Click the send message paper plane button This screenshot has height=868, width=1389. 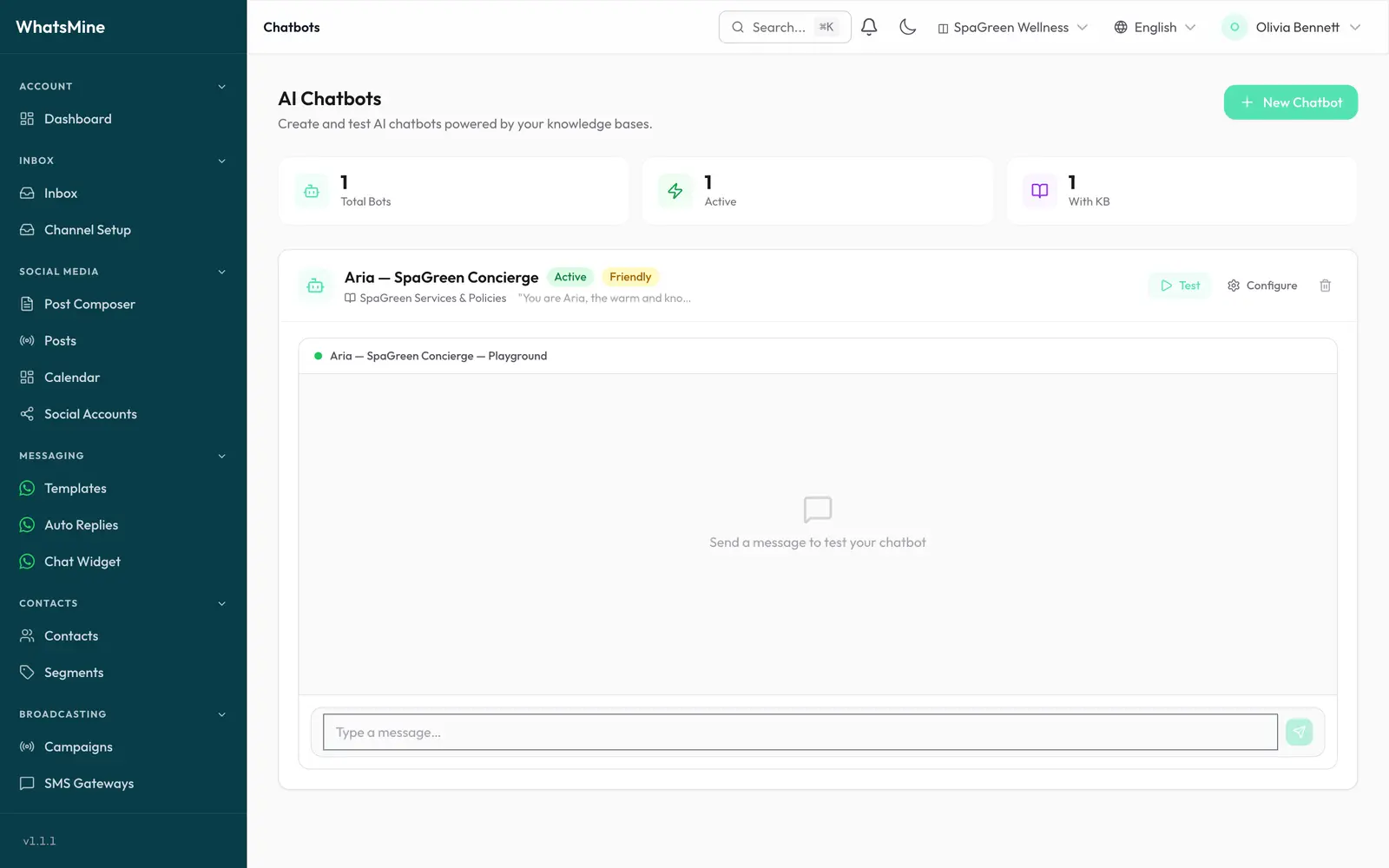click(1299, 732)
